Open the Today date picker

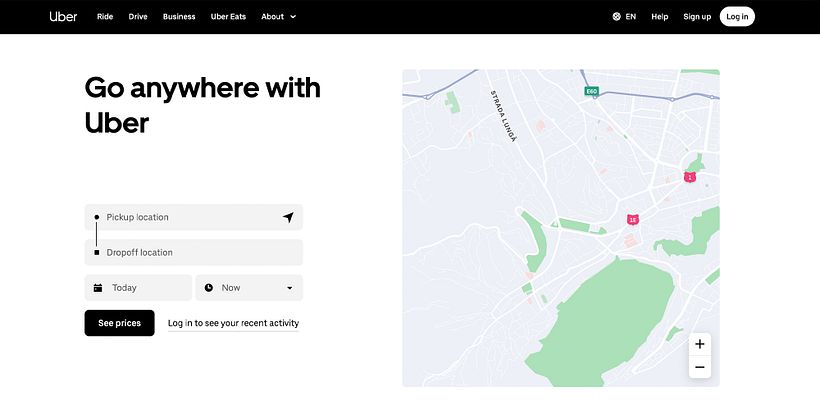tap(138, 288)
